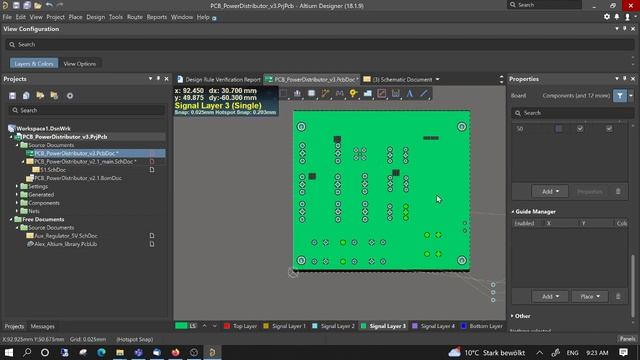Click the align objects chart icon
The height and width of the screenshot is (360, 640).
tap(297, 93)
